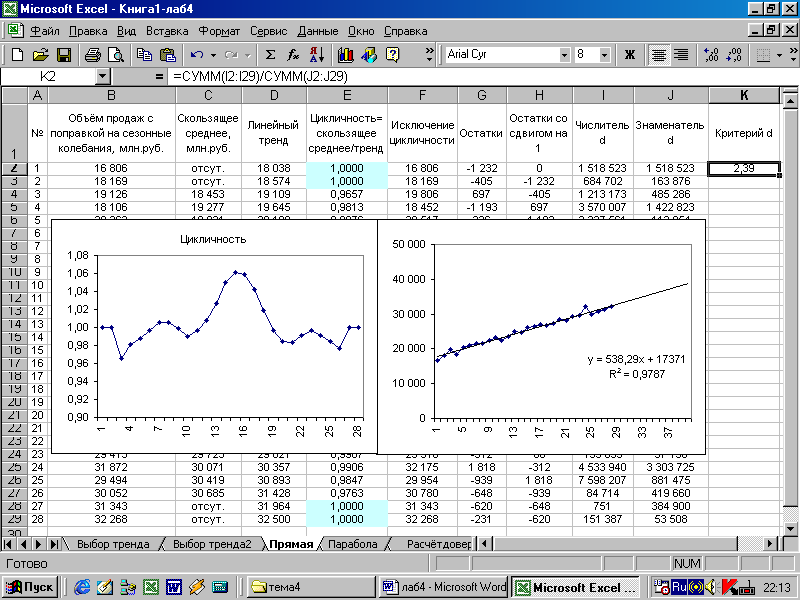Viewport: 800px width, 600px height.
Task: Switch to the Парабола sheet tab
Action: pyautogui.click(x=353, y=544)
